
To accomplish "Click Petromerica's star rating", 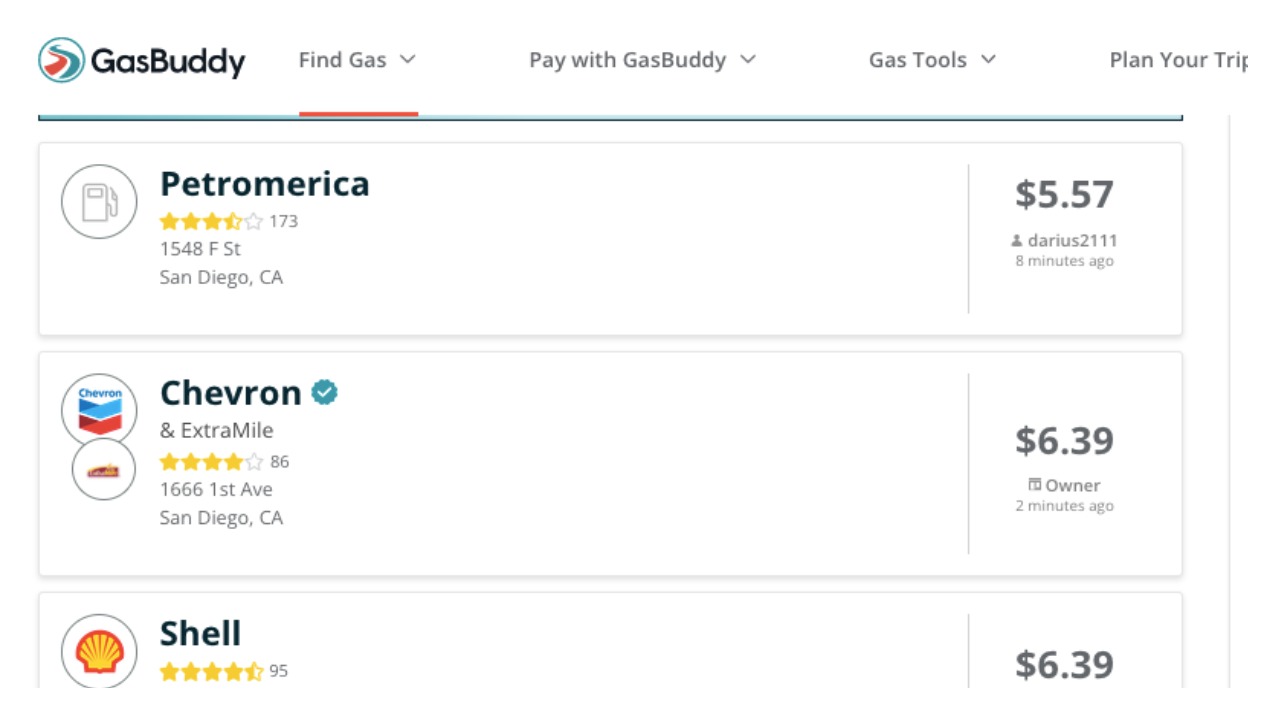I will pyautogui.click(x=211, y=221).
